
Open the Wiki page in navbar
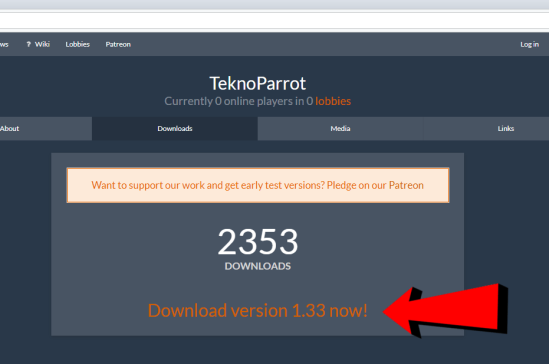42,44
